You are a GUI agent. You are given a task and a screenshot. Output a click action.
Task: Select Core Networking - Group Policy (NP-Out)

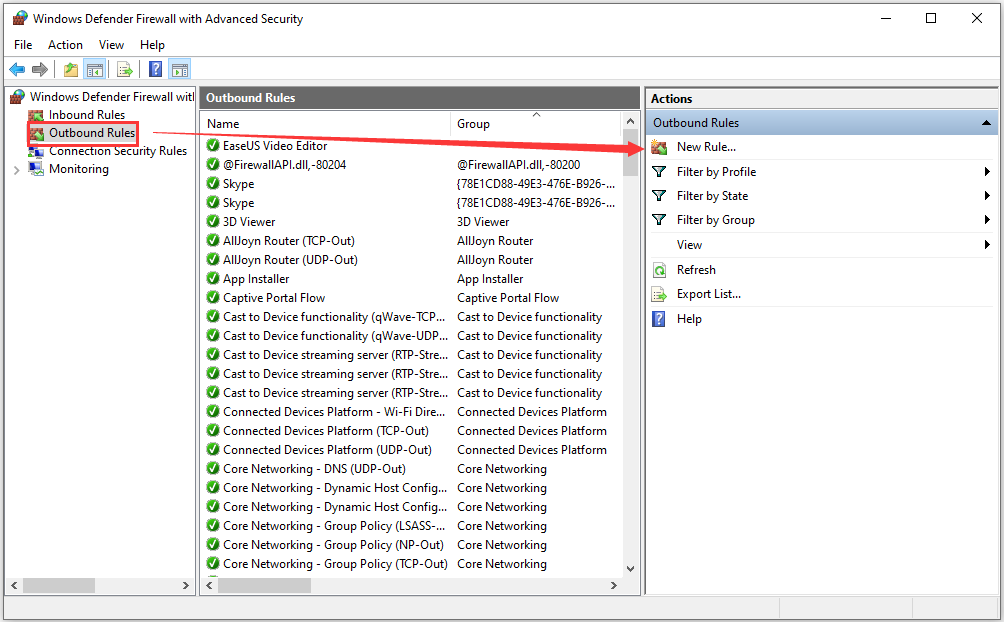[333, 545]
